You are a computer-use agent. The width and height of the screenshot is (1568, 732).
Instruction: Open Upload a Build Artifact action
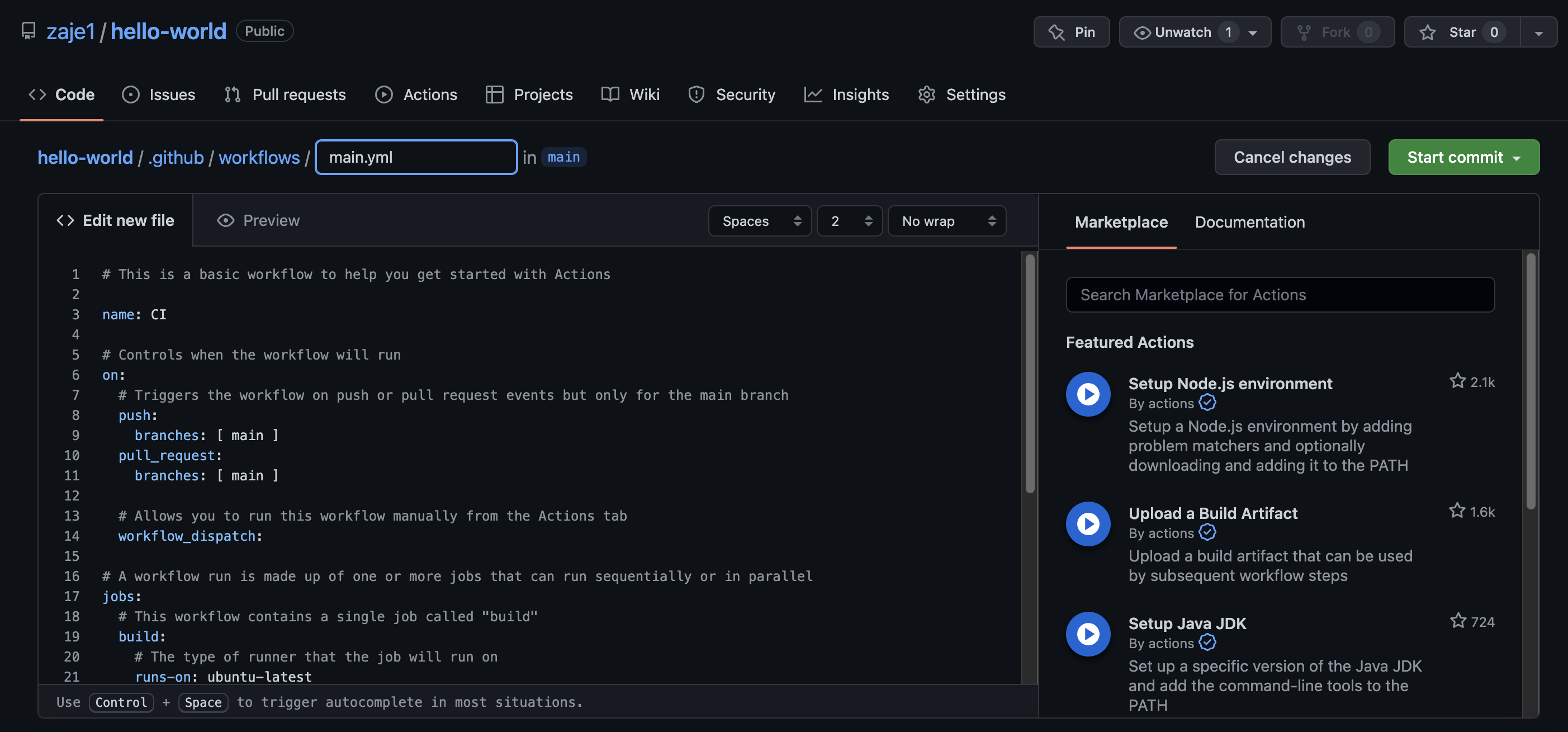(x=1212, y=513)
